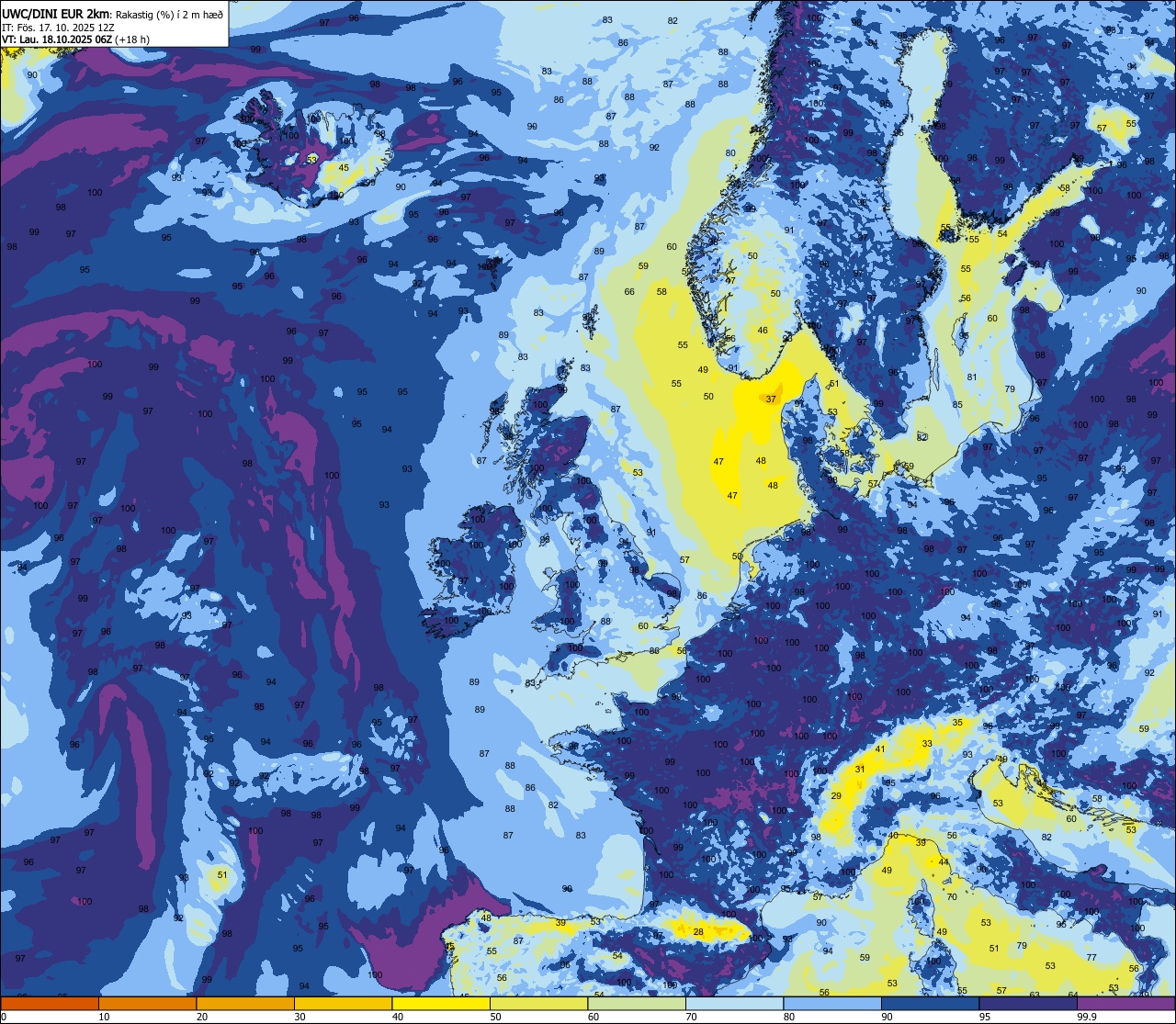1176x1024 pixels.
Task: Click the '81' humidity value in the Baltic
Action: [x=972, y=377]
